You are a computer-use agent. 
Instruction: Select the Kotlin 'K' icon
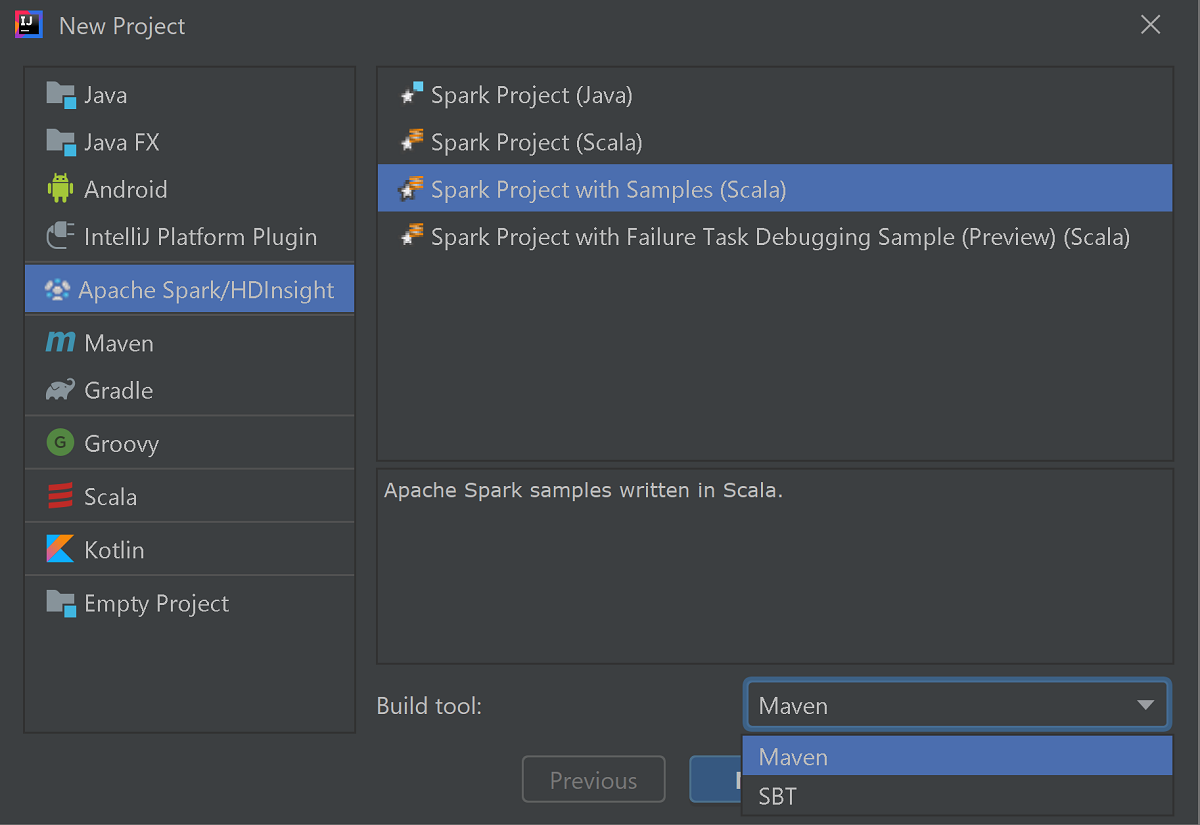(60, 549)
